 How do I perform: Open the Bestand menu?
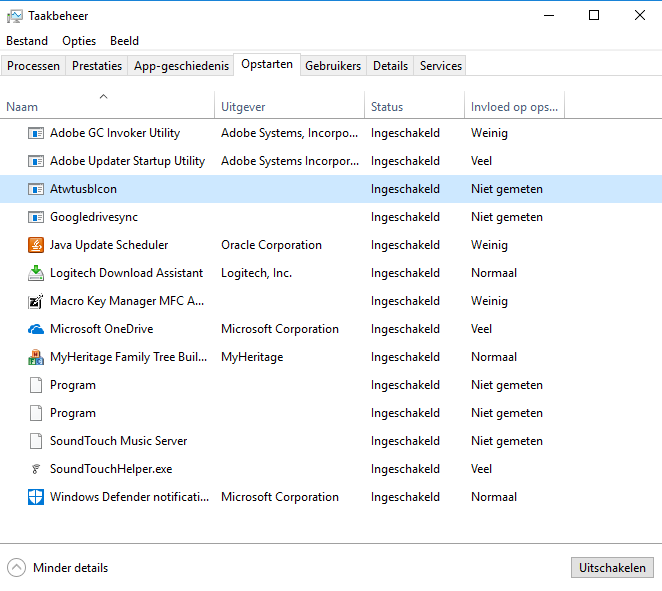[27, 41]
